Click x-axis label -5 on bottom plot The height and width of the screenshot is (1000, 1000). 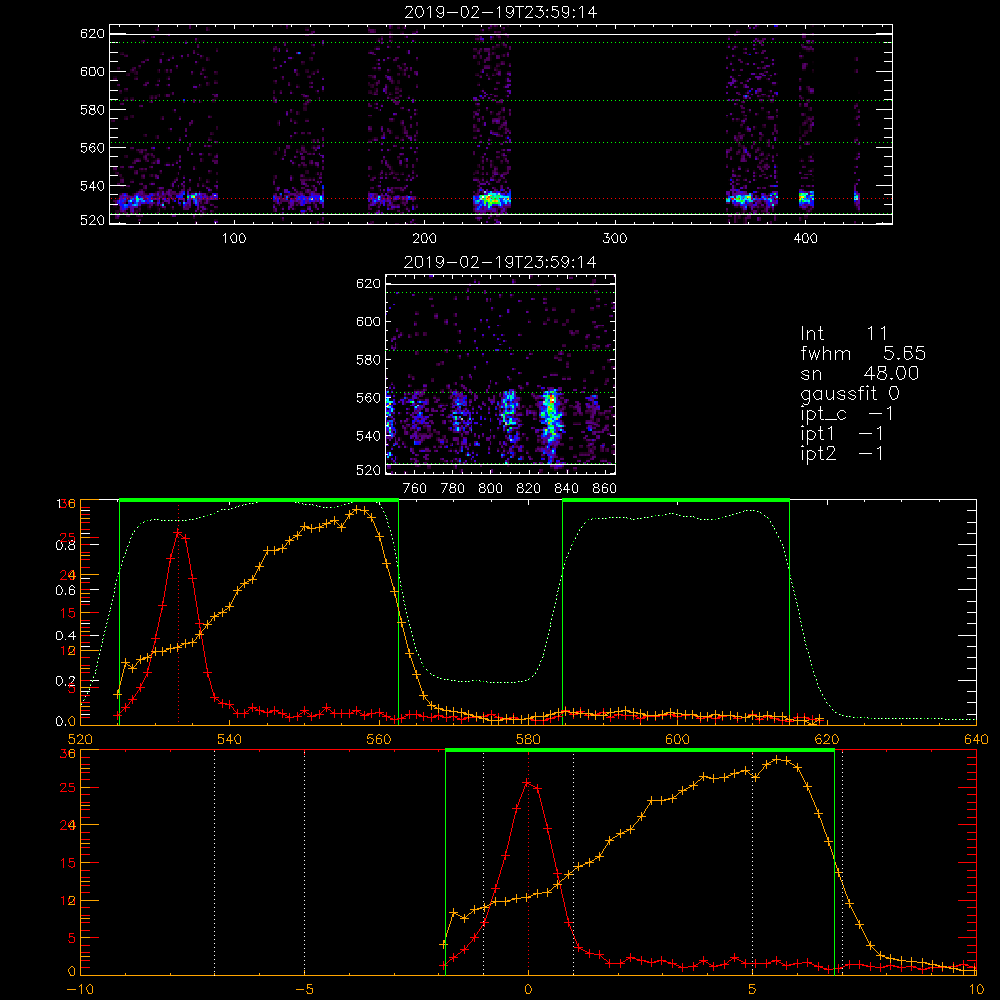(304, 989)
